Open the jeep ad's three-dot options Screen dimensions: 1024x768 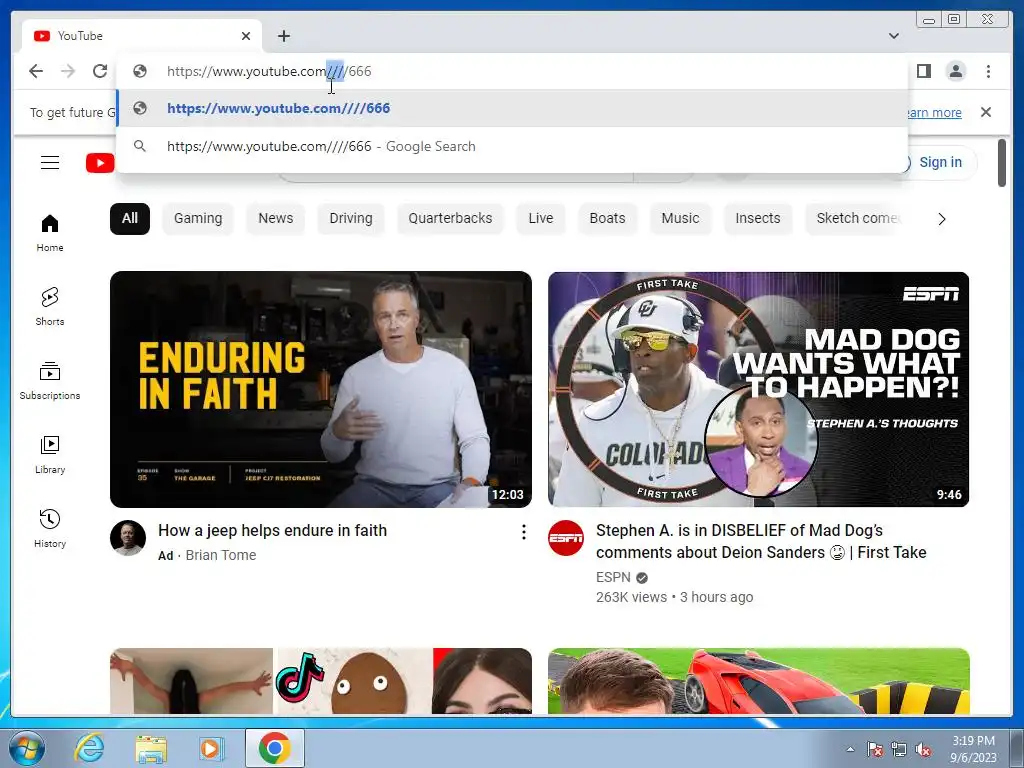pos(524,532)
